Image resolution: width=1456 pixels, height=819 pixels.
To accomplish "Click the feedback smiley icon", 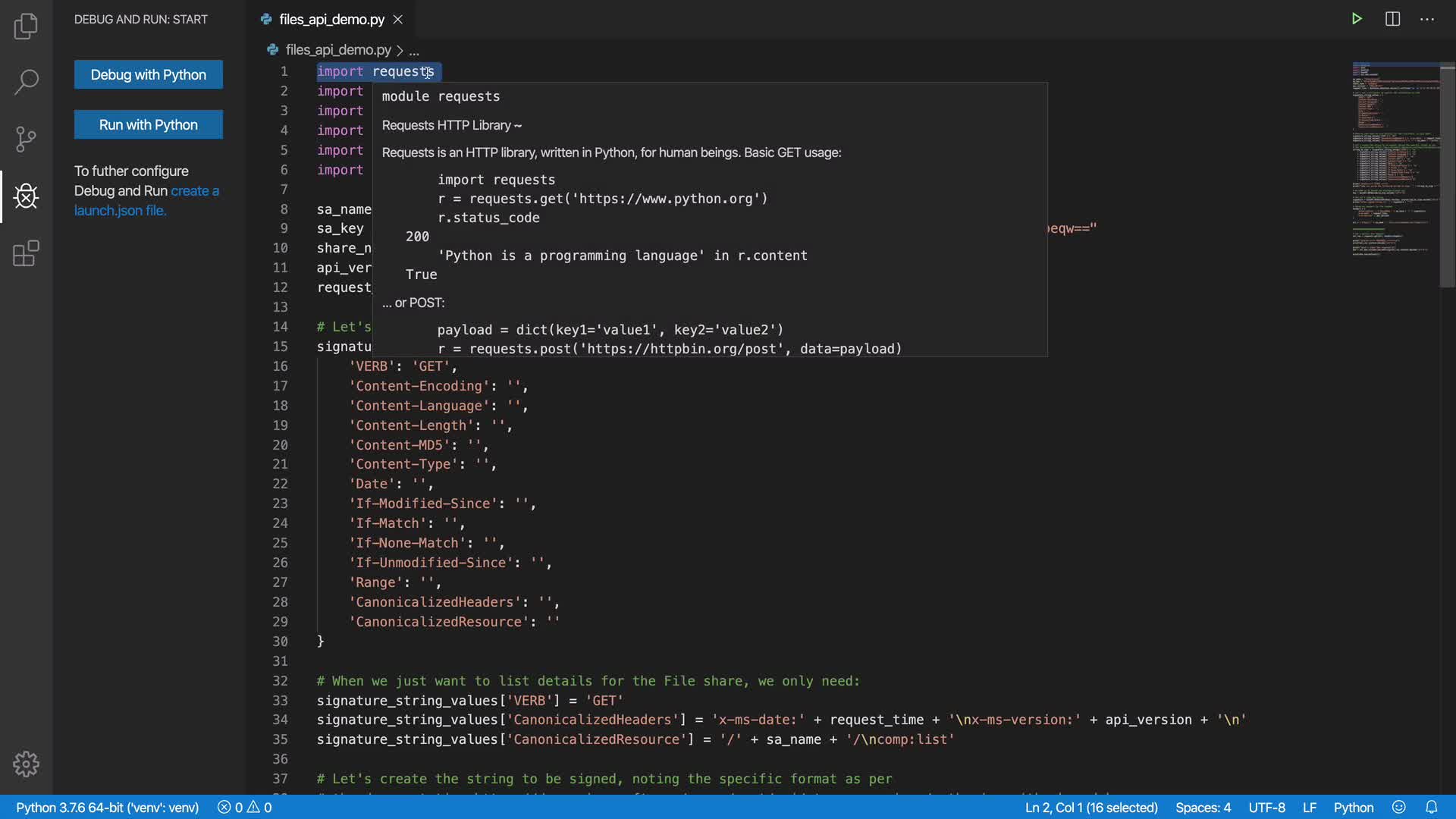I will pos(1399,808).
